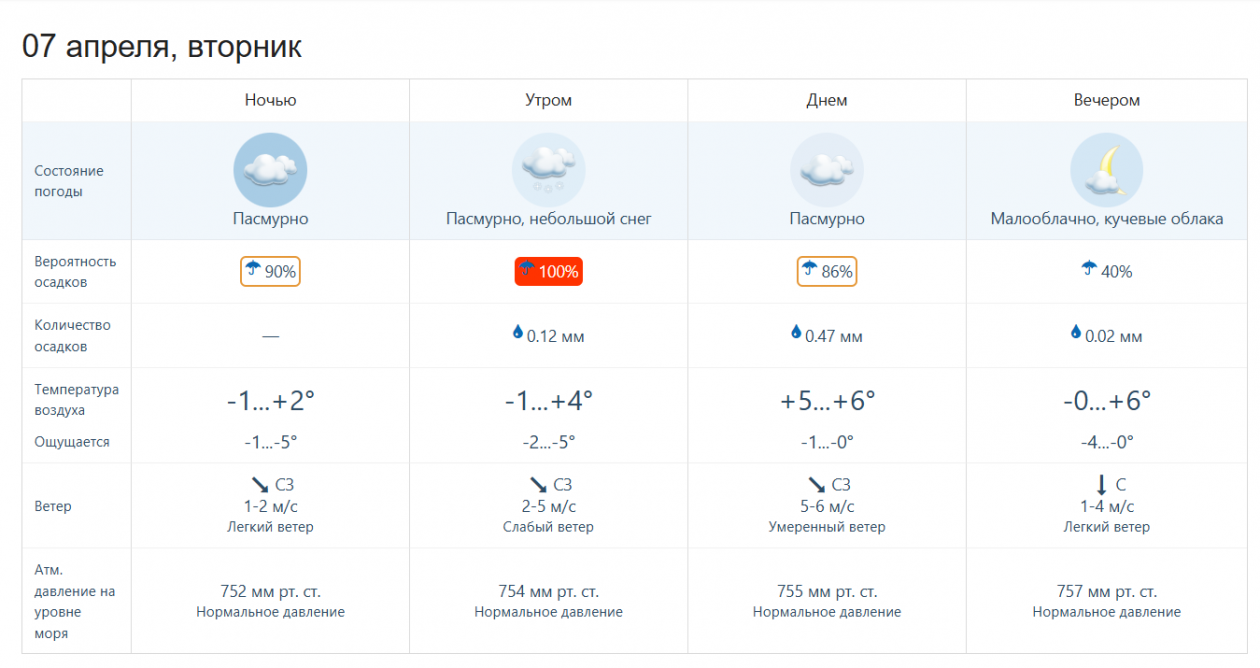The width and height of the screenshot is (1260, 668).
Task: Click the Вероятность осадков row label
Action: [75, 272]
